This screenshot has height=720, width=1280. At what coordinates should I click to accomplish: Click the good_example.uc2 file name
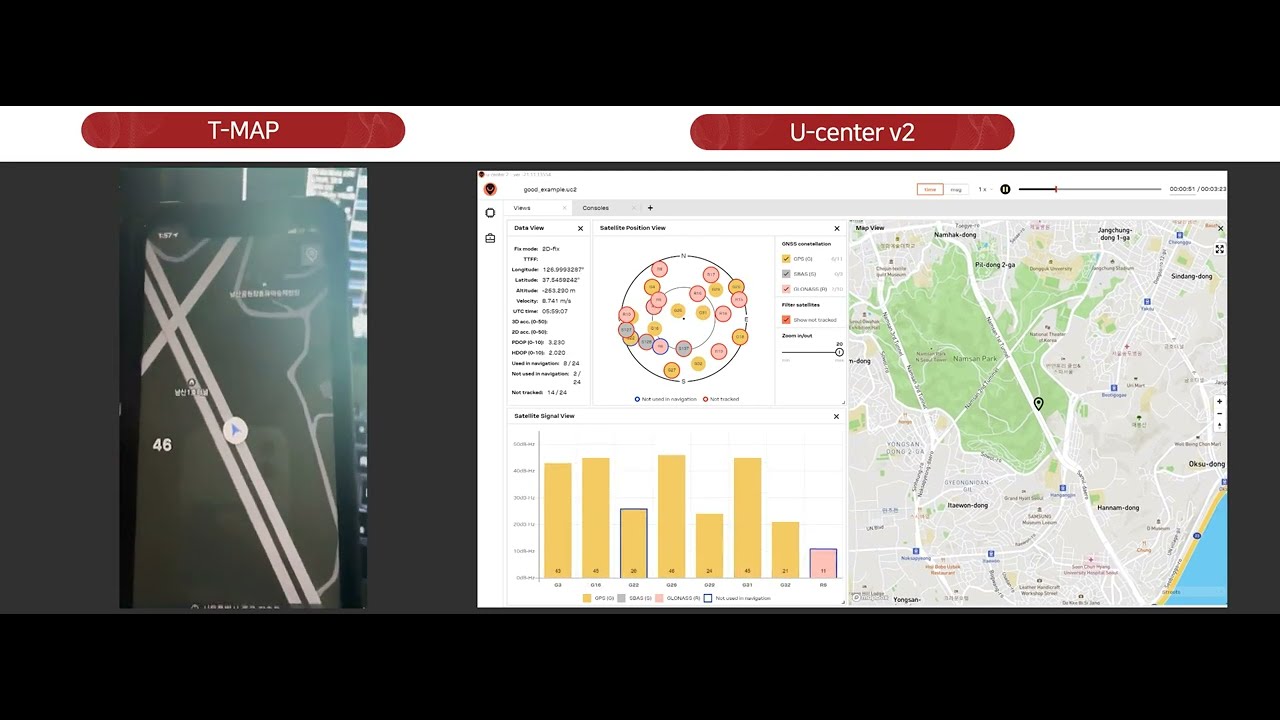pos(550,189)
